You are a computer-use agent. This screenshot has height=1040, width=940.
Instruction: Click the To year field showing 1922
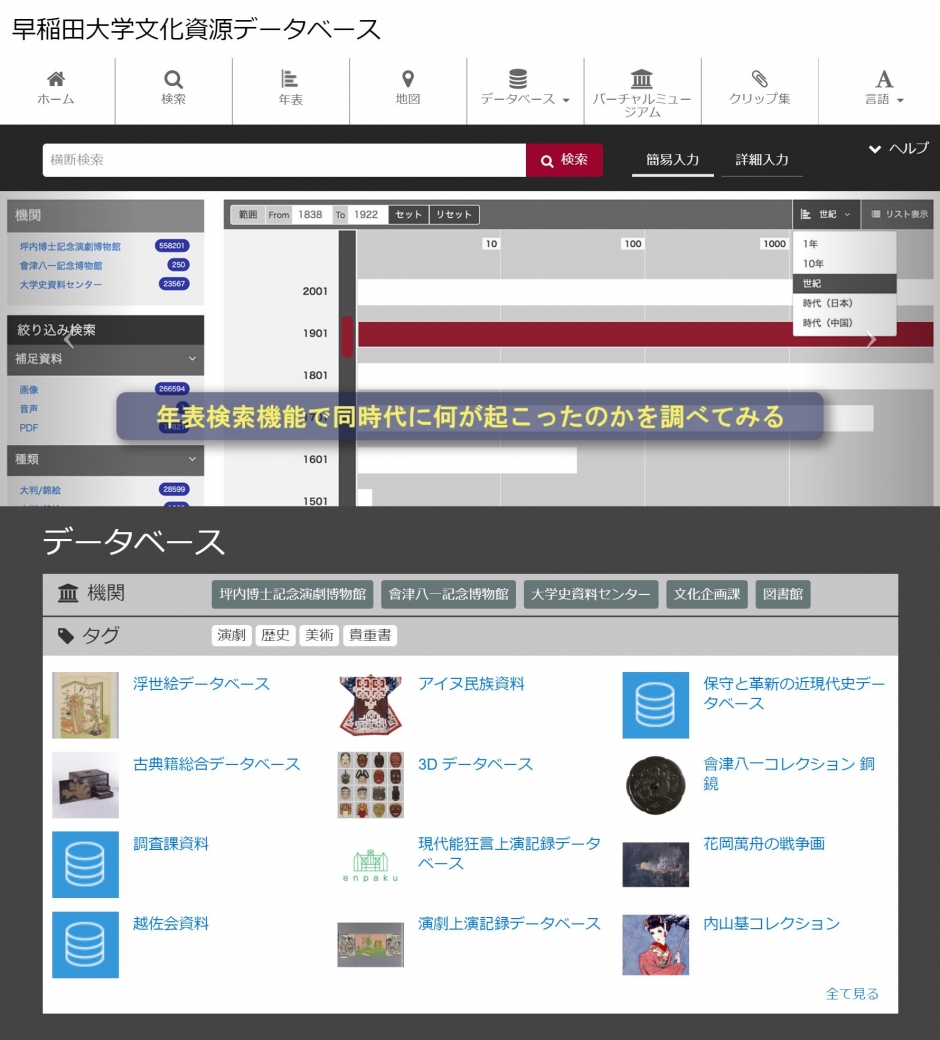pyautogui.click(x=368, y=214)
